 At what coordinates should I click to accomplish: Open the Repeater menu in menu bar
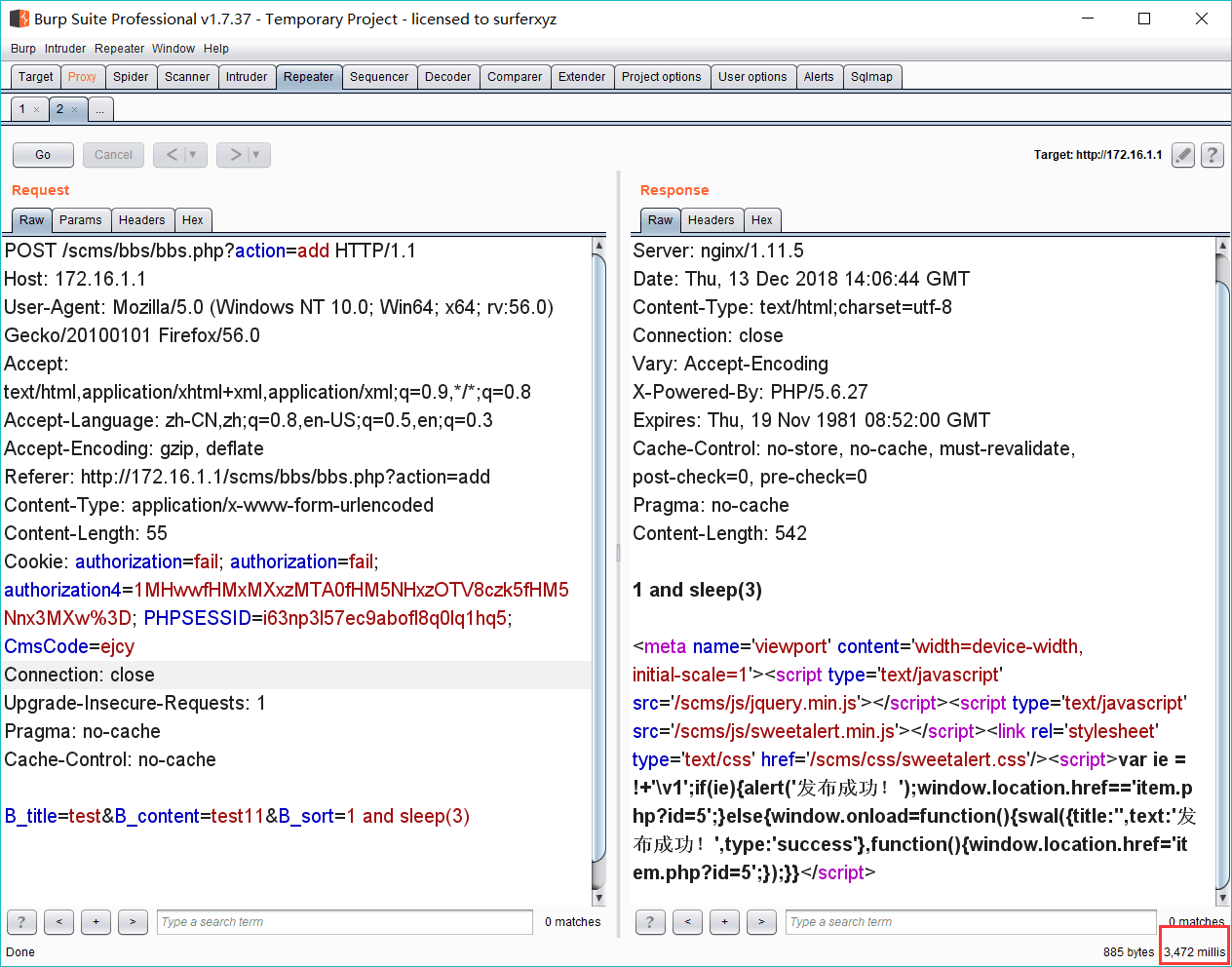click(120, 49)
